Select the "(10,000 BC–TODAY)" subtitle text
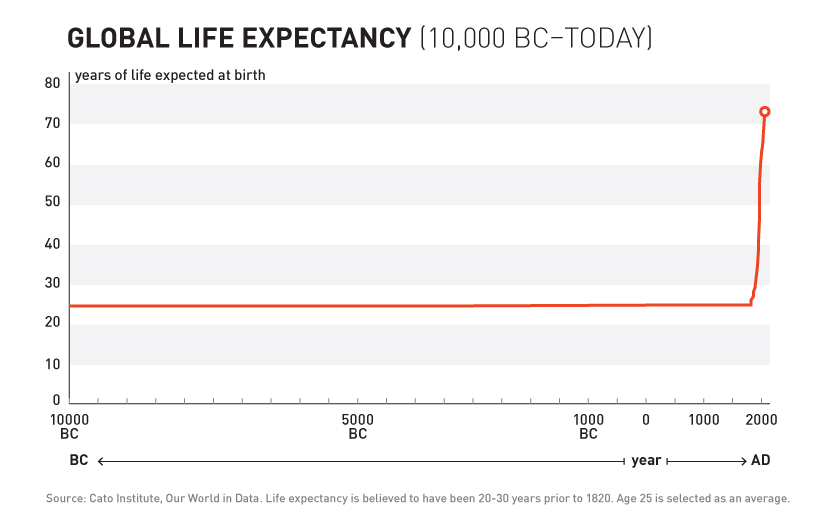Screen dimensions: 820x519 (536, 39)
